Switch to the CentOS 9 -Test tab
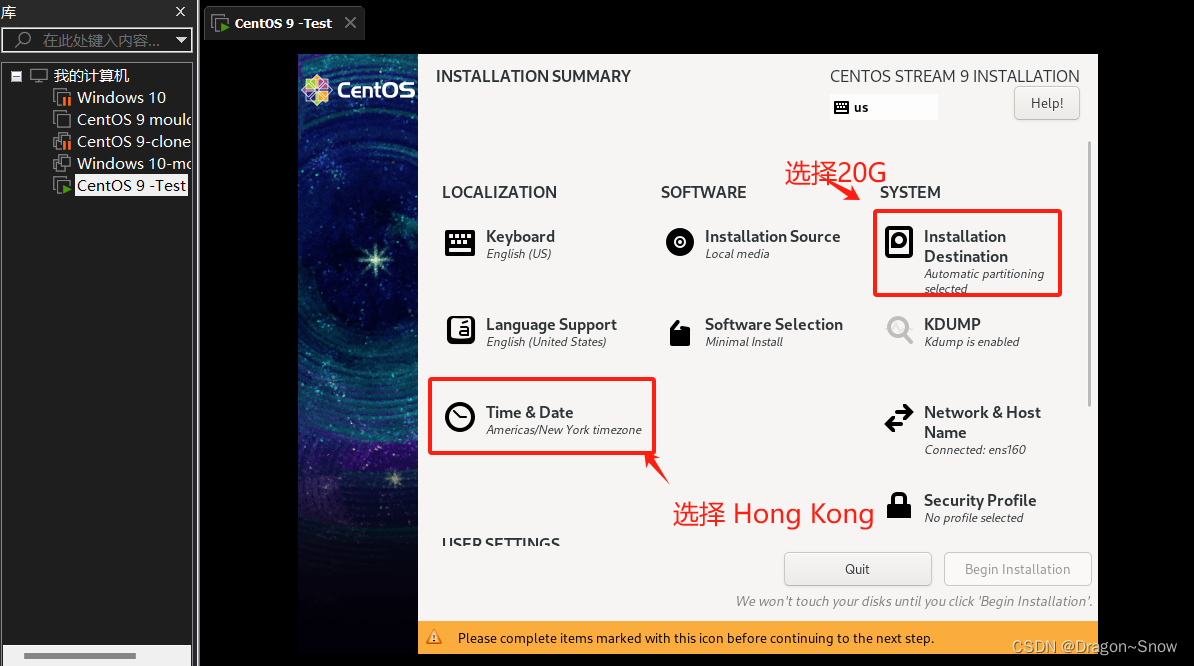Viewport: 1194px width, 666px height. 284,24
